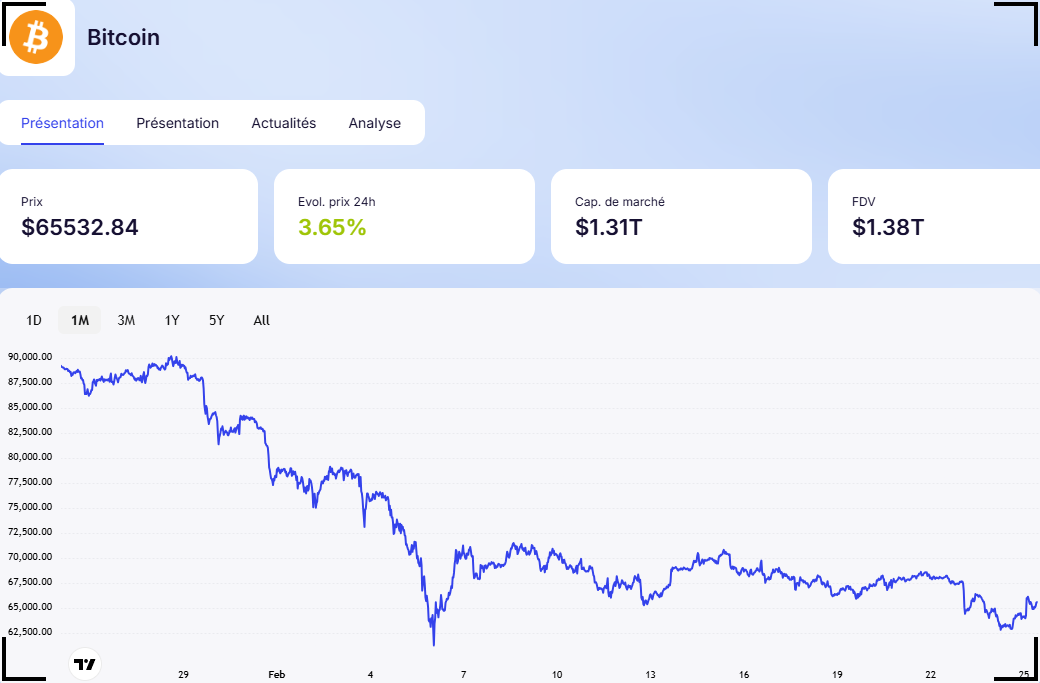Viewport: 1040px width, 683px height.
Task: Switch chart to 3M range
Action: pos(126,320)
